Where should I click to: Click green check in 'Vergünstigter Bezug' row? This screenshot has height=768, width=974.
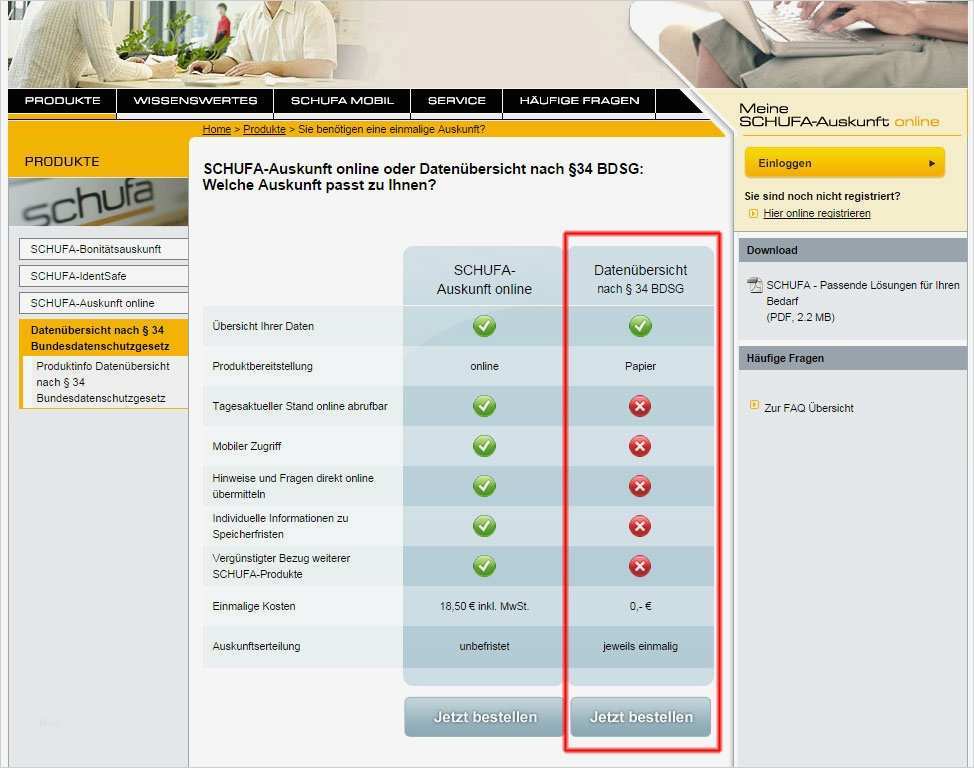point(484,565)
